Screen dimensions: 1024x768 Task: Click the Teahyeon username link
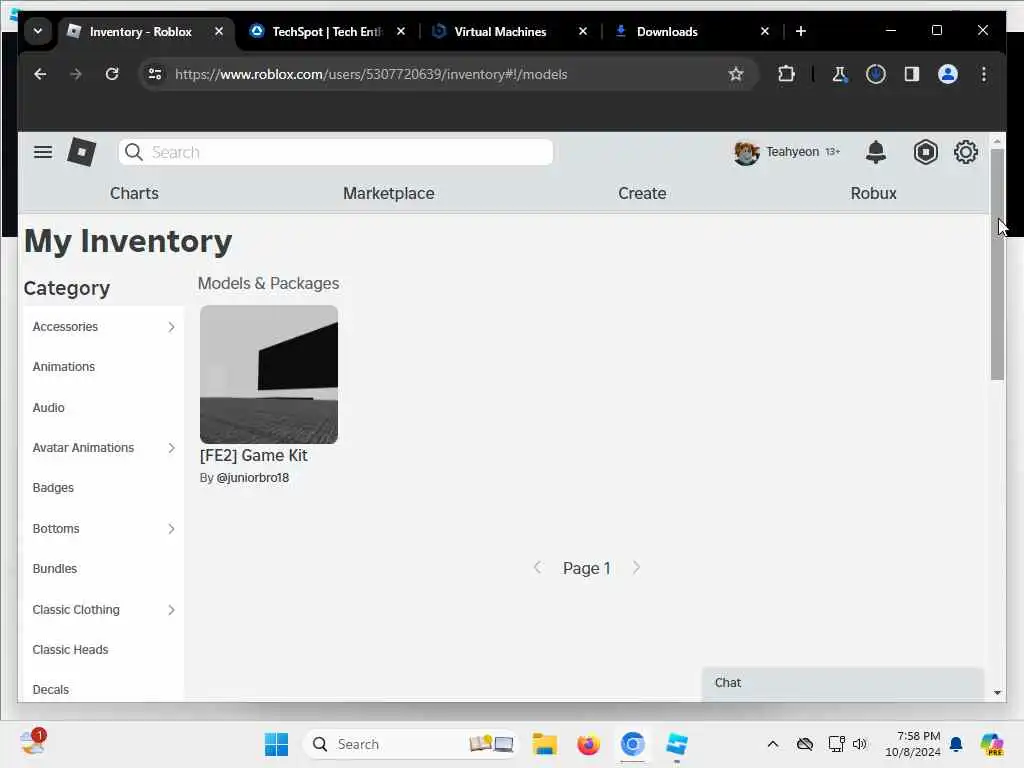pyautogui.click(x=792, y=152)
